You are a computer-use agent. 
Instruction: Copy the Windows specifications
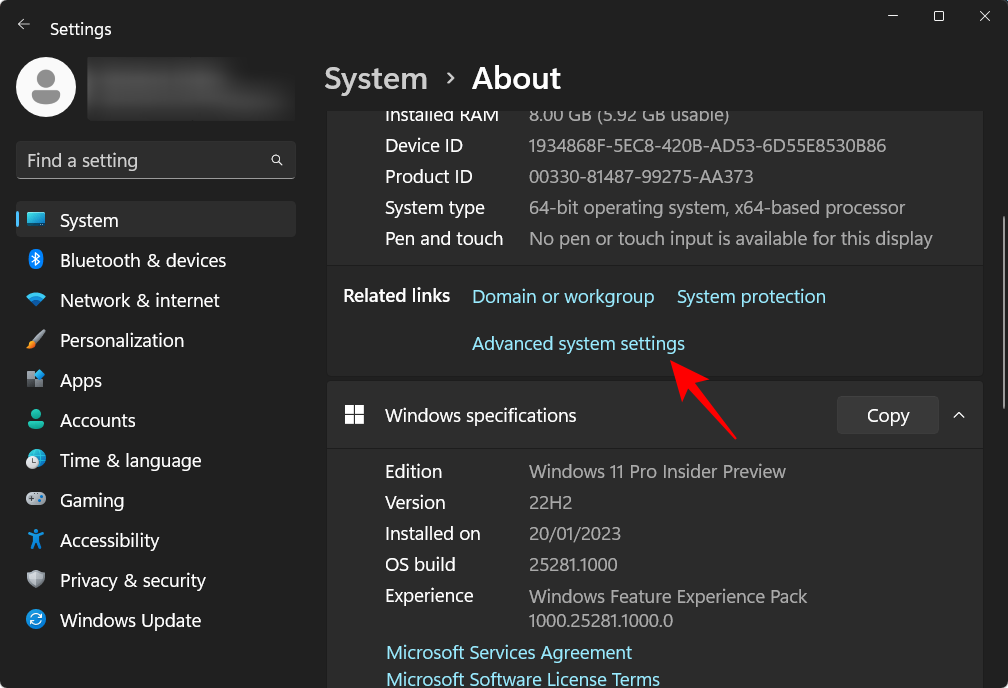tap(887, 415)
